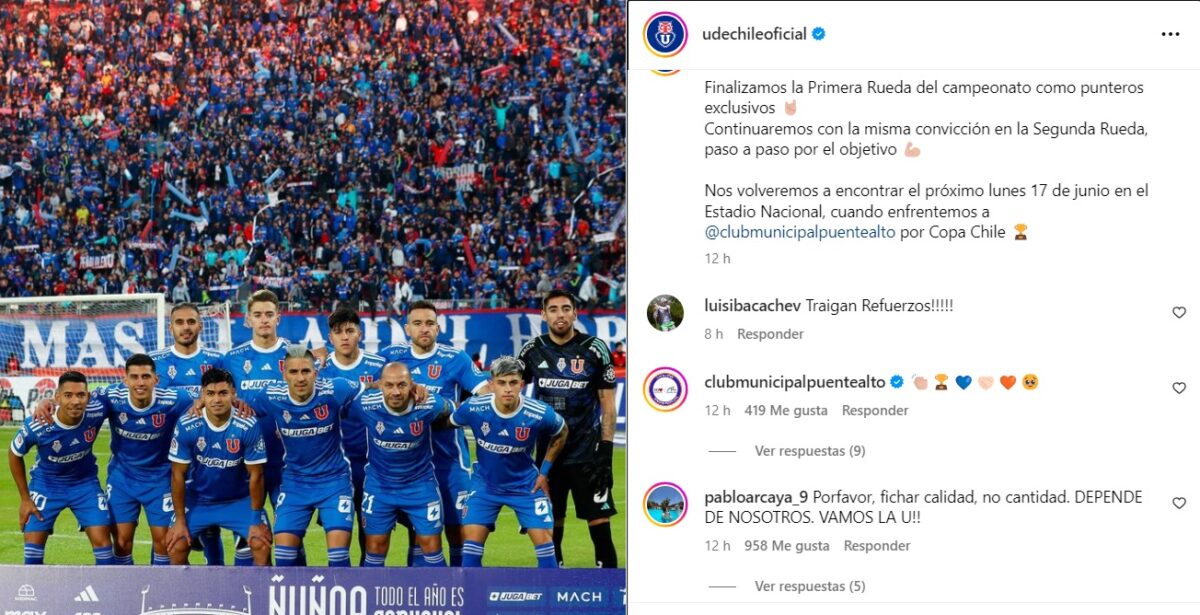Like clubmunicipalpuentealto's comment with the heart
The image size is (1200, 615).
(1179, 388)
